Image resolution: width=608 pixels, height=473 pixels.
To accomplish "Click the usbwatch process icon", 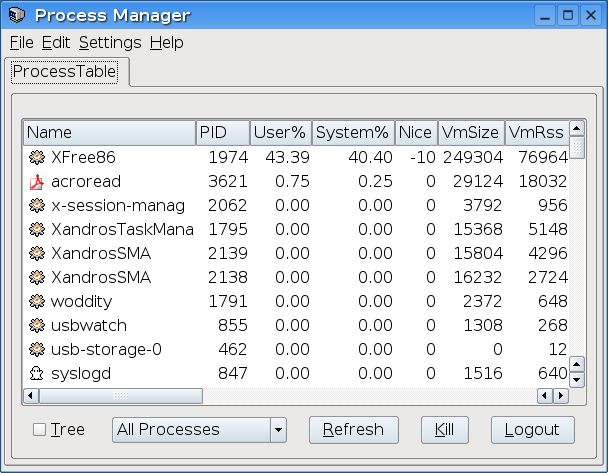I will 37,325.
